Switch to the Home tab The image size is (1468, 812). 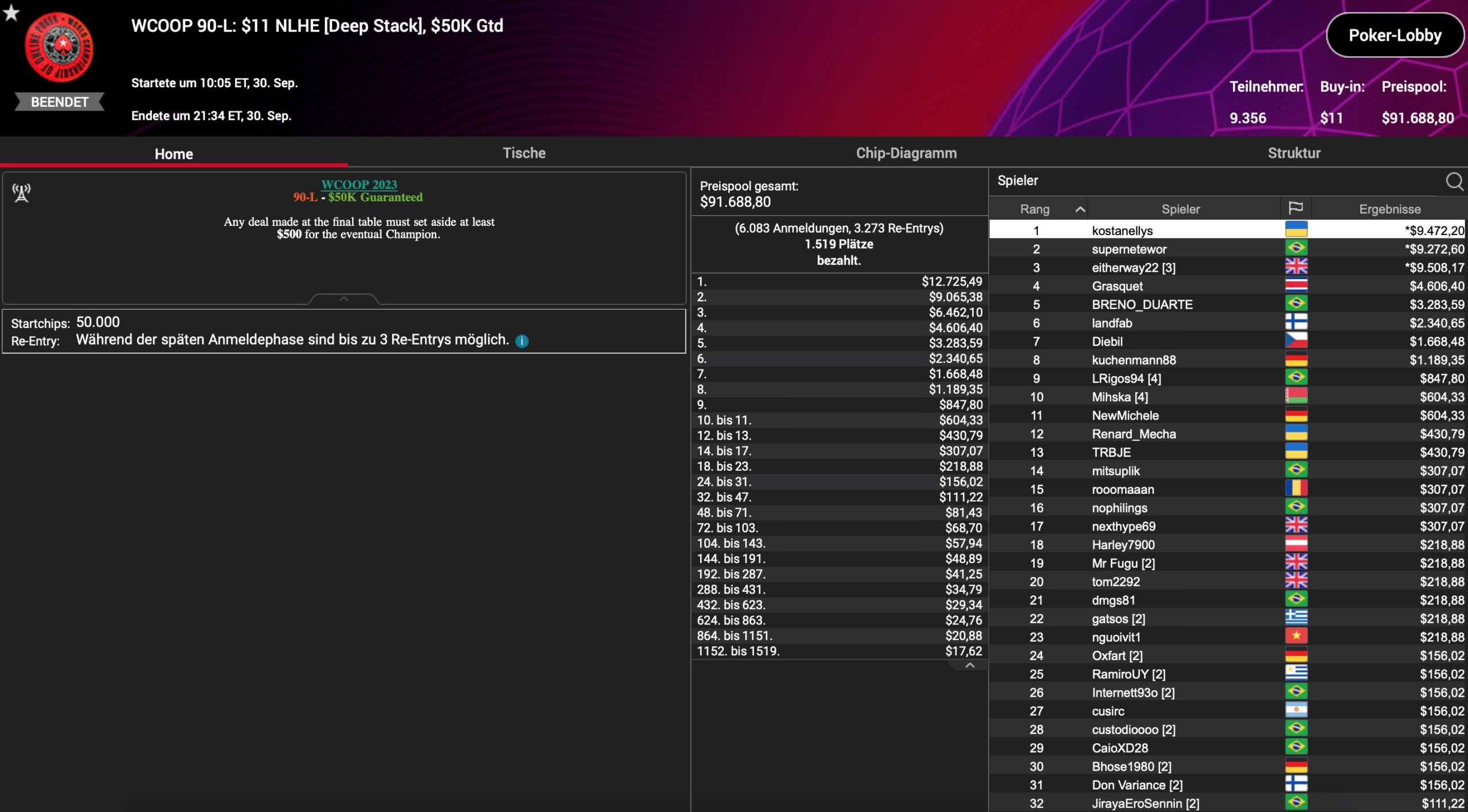(x=174, y=153)
